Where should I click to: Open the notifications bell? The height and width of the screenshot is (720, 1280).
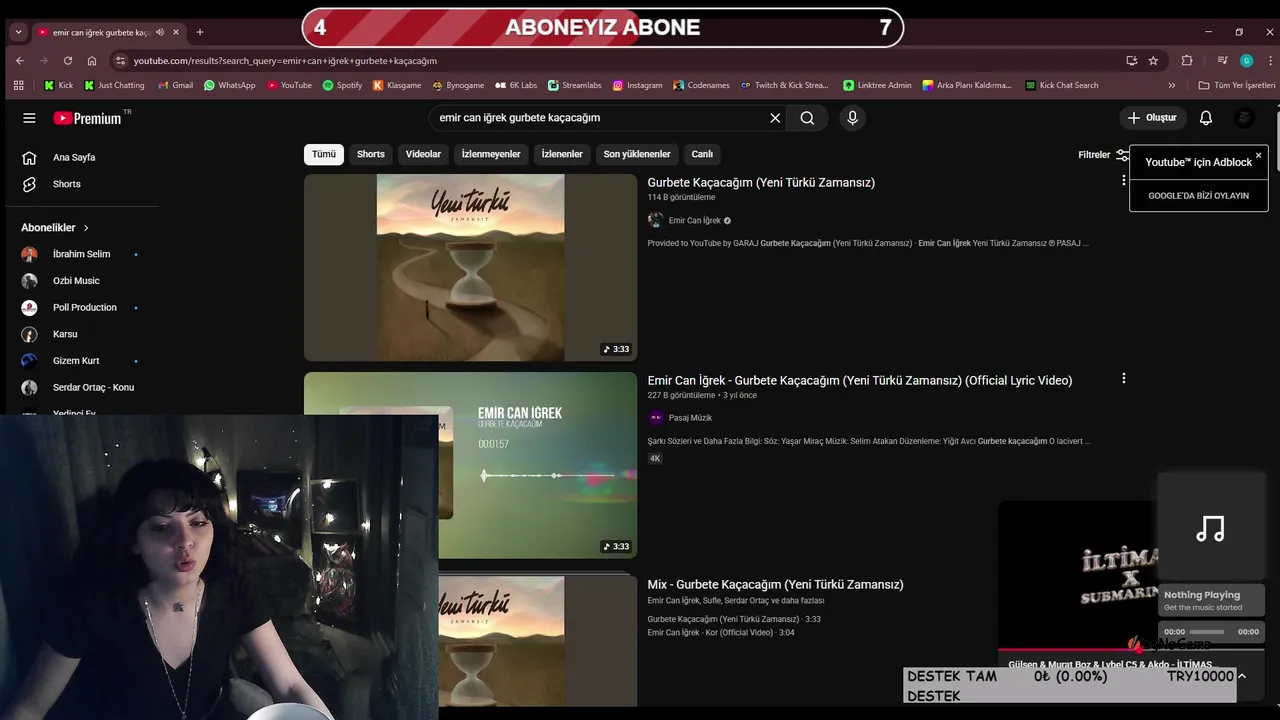click(x=1206, y=118)
